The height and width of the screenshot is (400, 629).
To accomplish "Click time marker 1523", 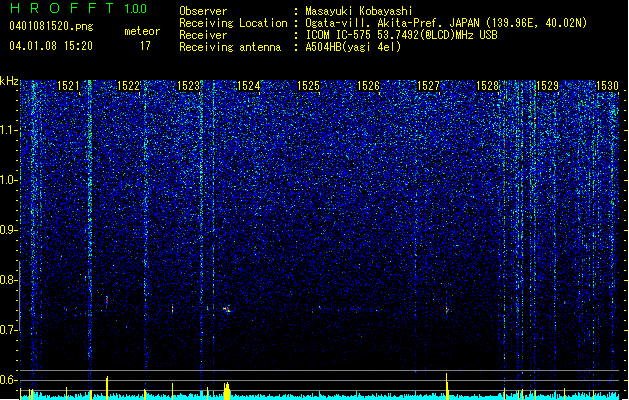I will point(189,86).
